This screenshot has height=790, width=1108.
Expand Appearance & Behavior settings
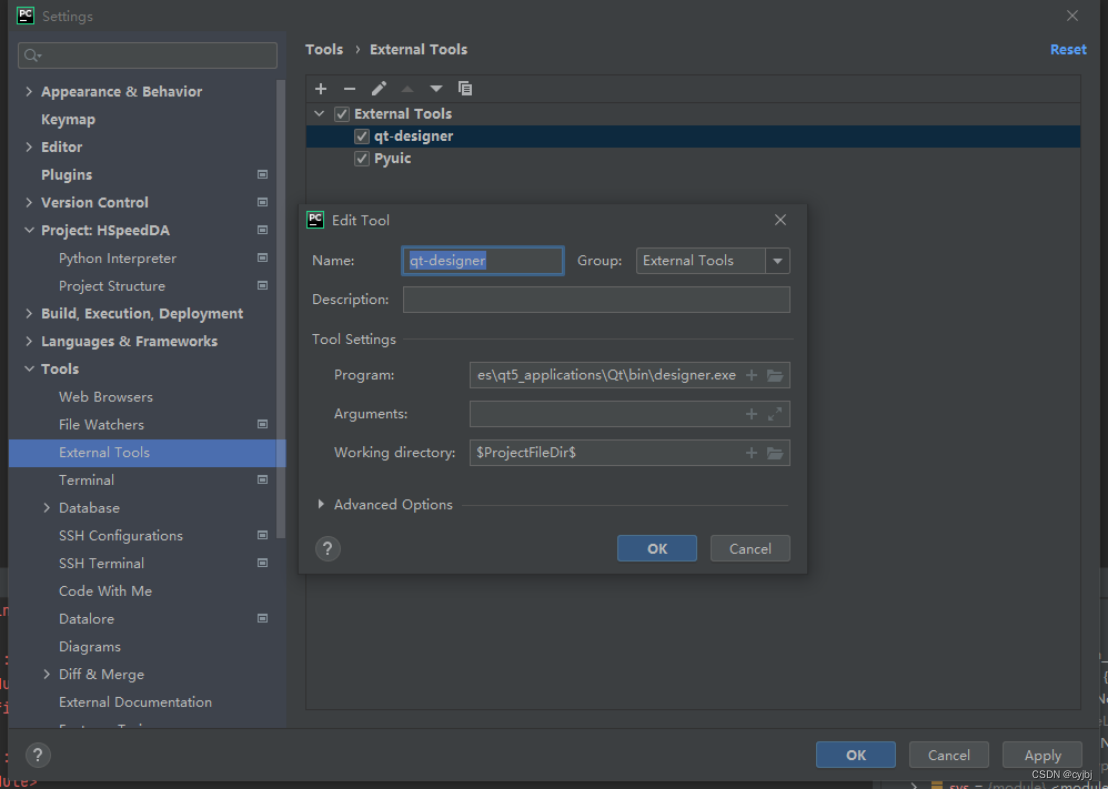click(x=29, y=92)
